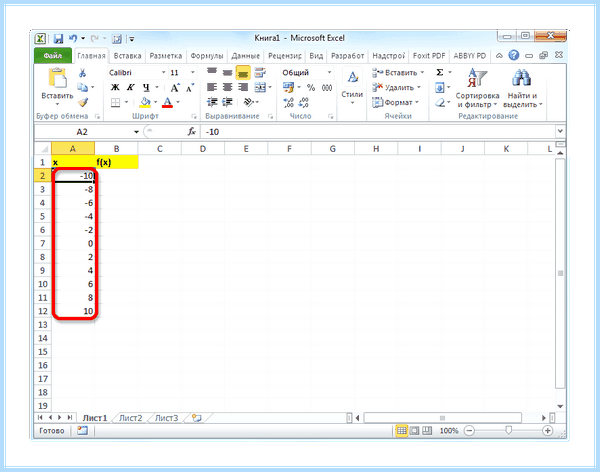This screenshot has width=600, height=472.
Task: Increase decimal places icon
Action: point(289,103)
